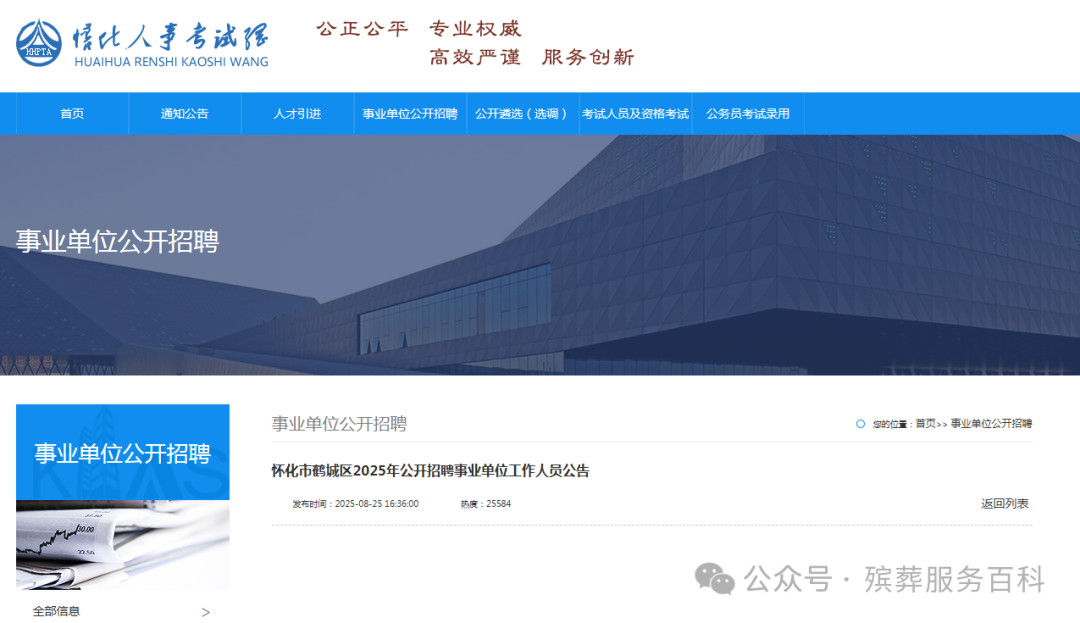Open the 首页 navigation tab
Screen dimensions: 1080x623
pyautogui.click(x=72, y=114)
